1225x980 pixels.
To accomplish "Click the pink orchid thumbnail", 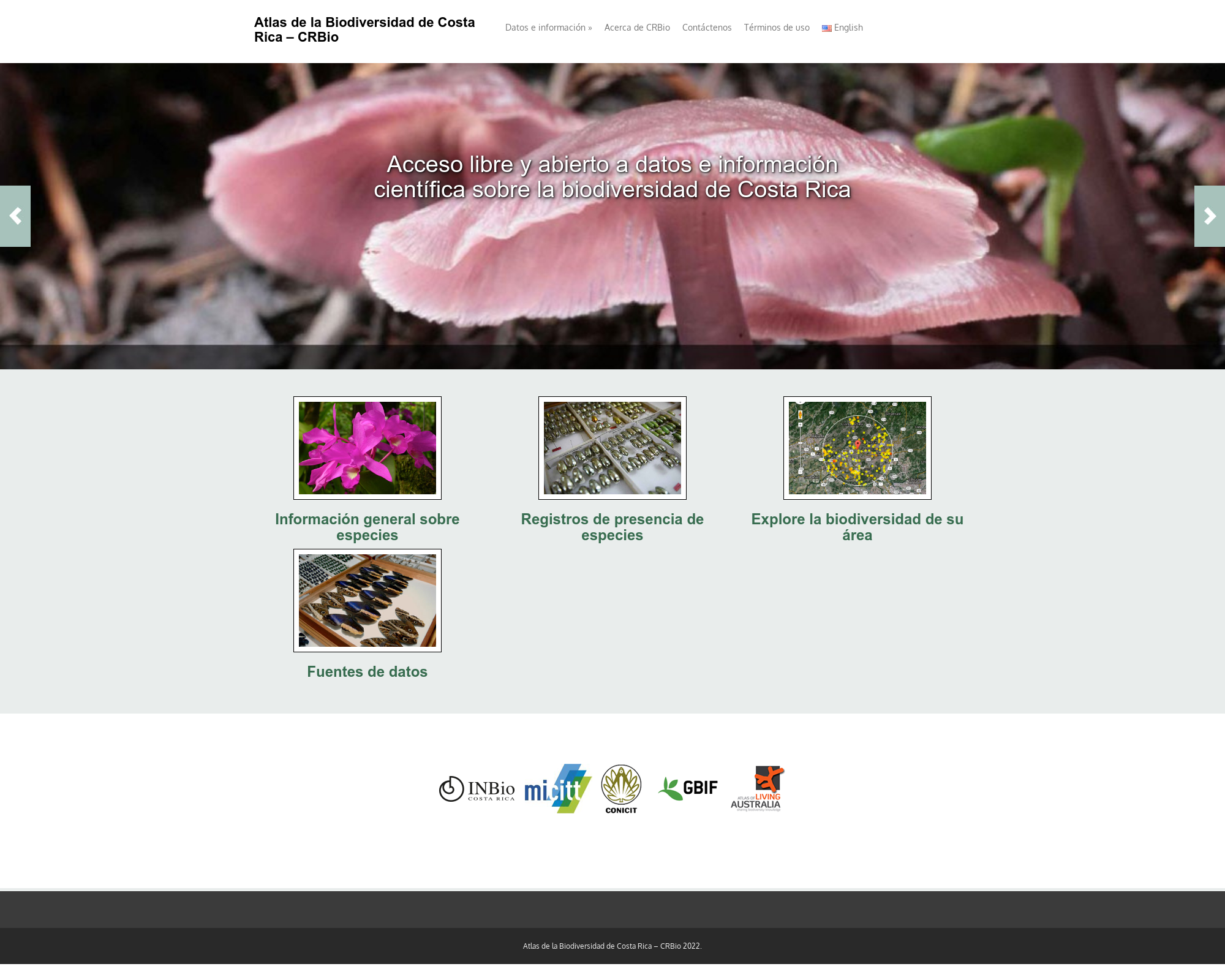I will 367,448.
